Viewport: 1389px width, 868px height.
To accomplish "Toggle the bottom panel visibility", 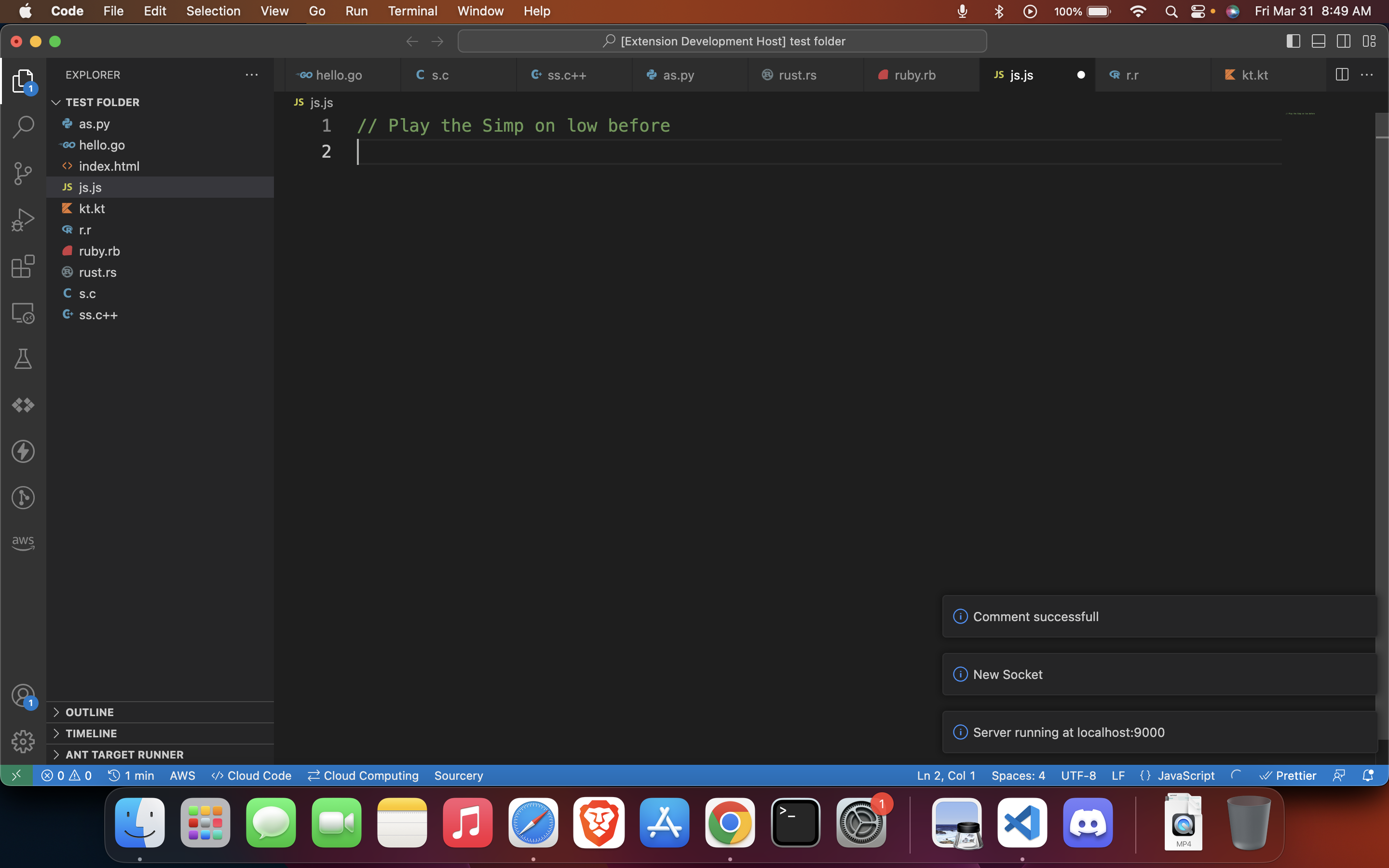I will pyautogui.click(x=1319, y=41).
